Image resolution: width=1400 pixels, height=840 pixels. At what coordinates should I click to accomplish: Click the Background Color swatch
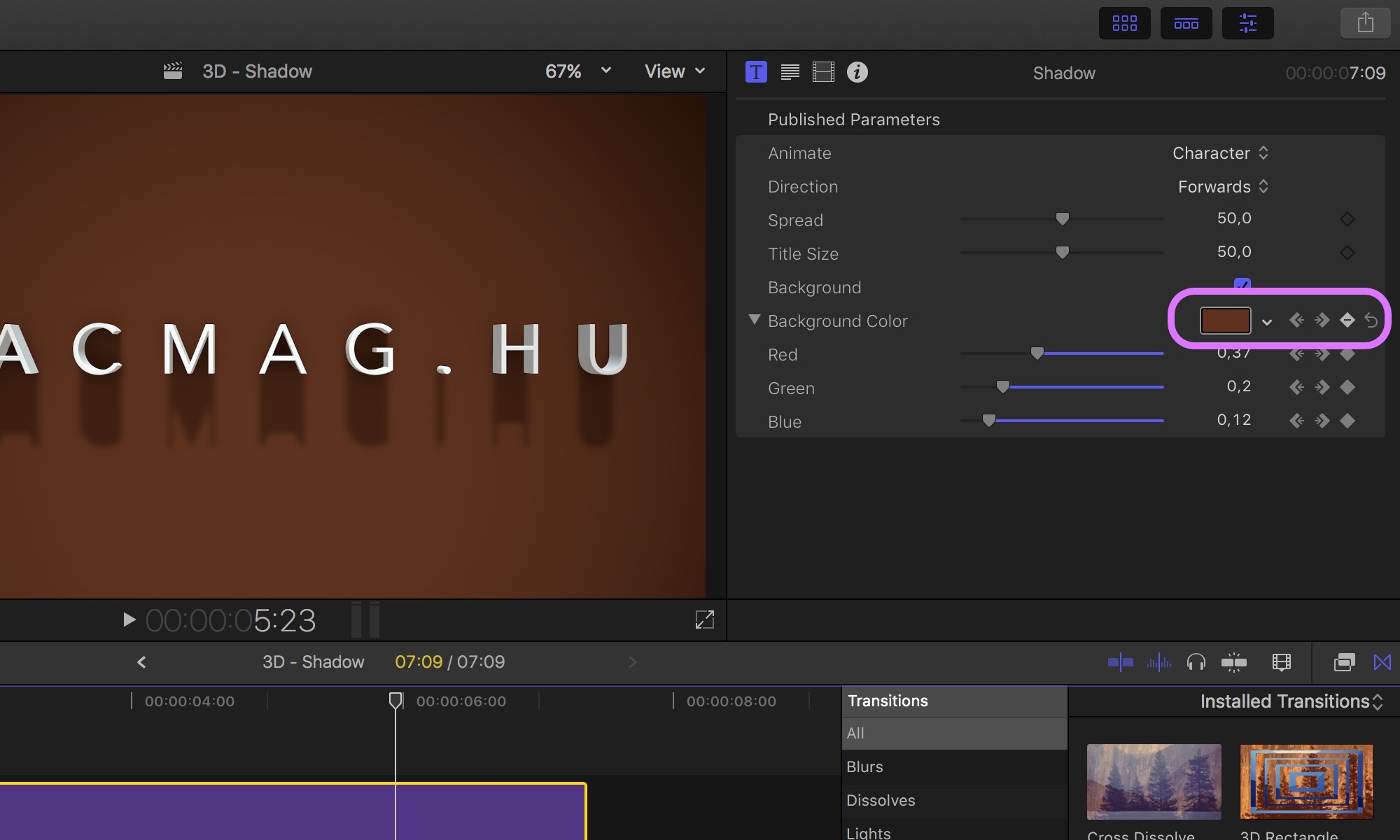tap(1225, 321)
